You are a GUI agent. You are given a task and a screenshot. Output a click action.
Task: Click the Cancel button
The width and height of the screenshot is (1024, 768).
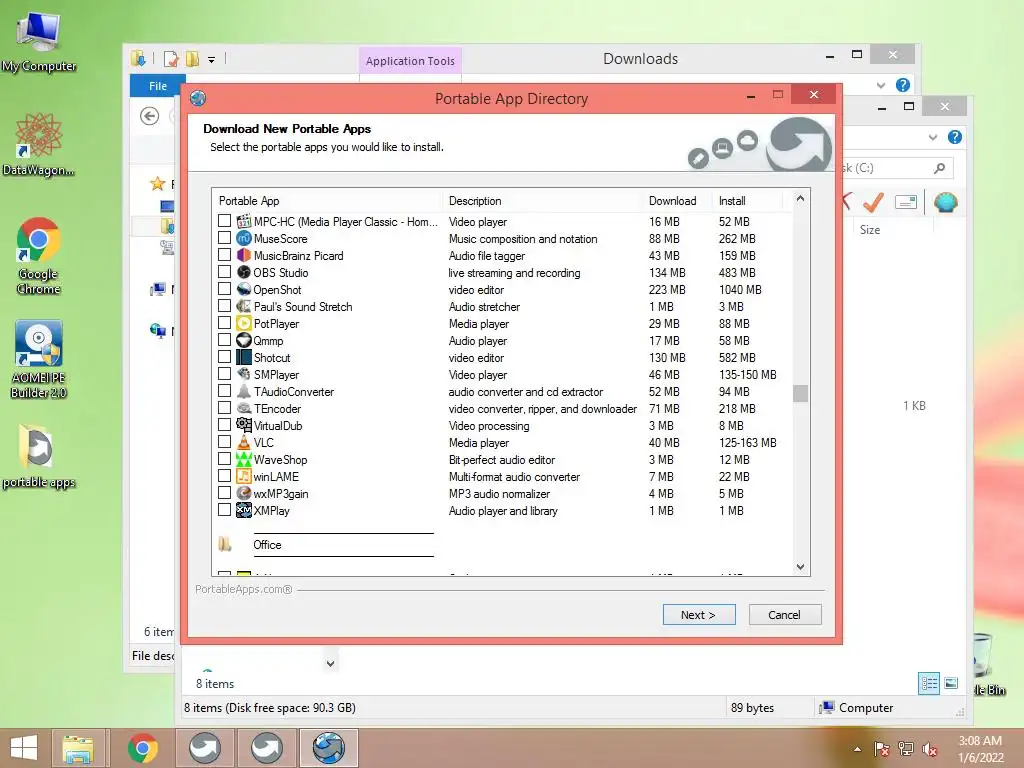point(784,615)
